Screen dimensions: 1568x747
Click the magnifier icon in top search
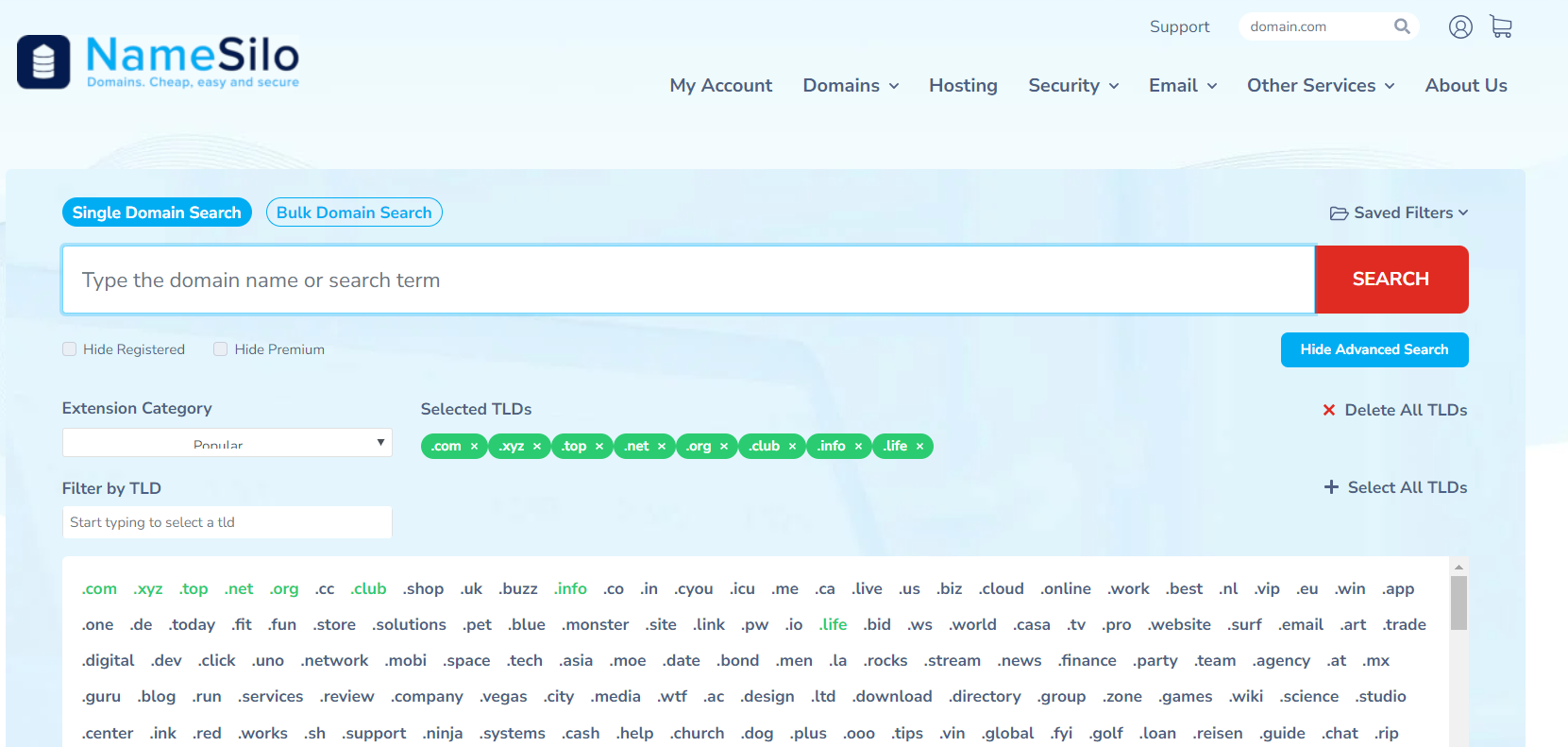point(1402,26)
